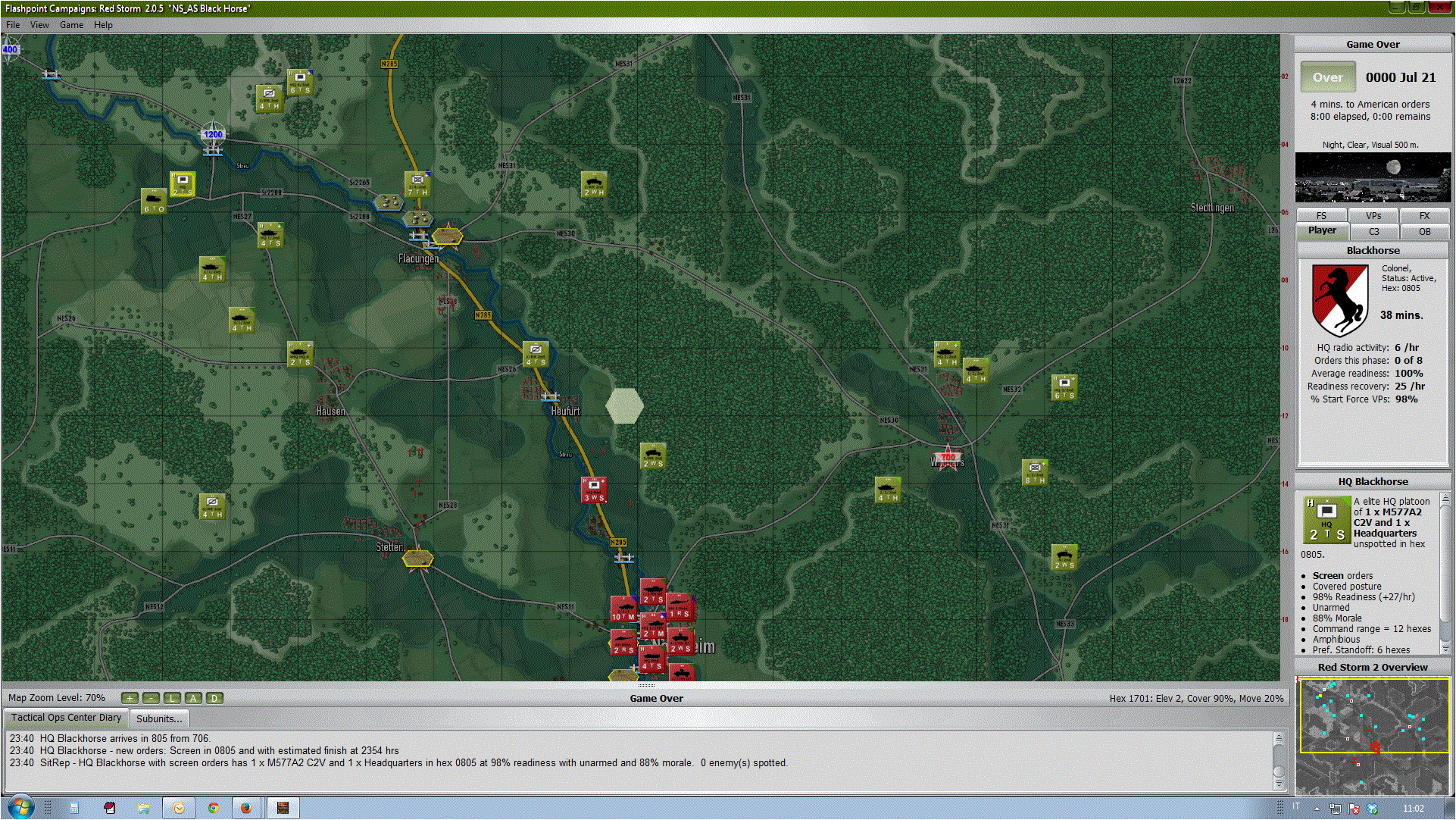Switch to the VPs tab
The width and height of the screenshot is (1456, 820).
tap(1373, 216)
